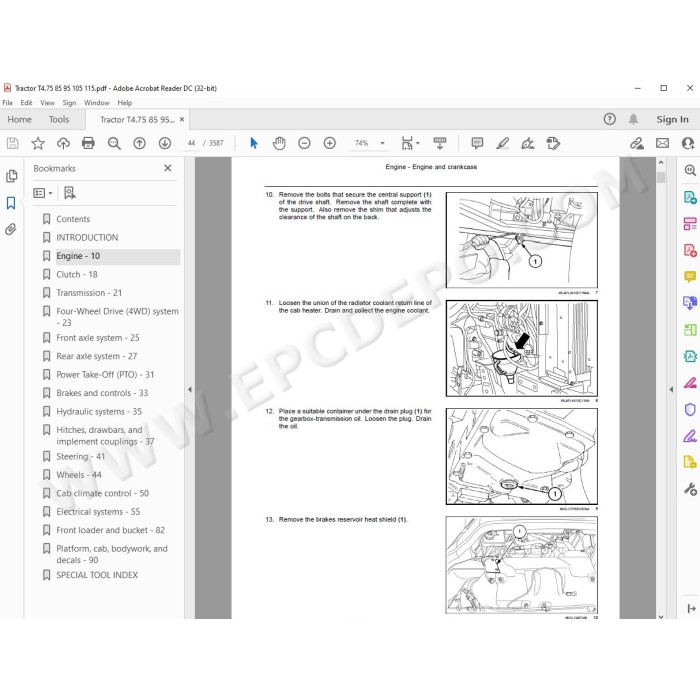The height and width of the screenshot is (700, 700).
Task: Open the Sign menu
Action: point(69,103)
